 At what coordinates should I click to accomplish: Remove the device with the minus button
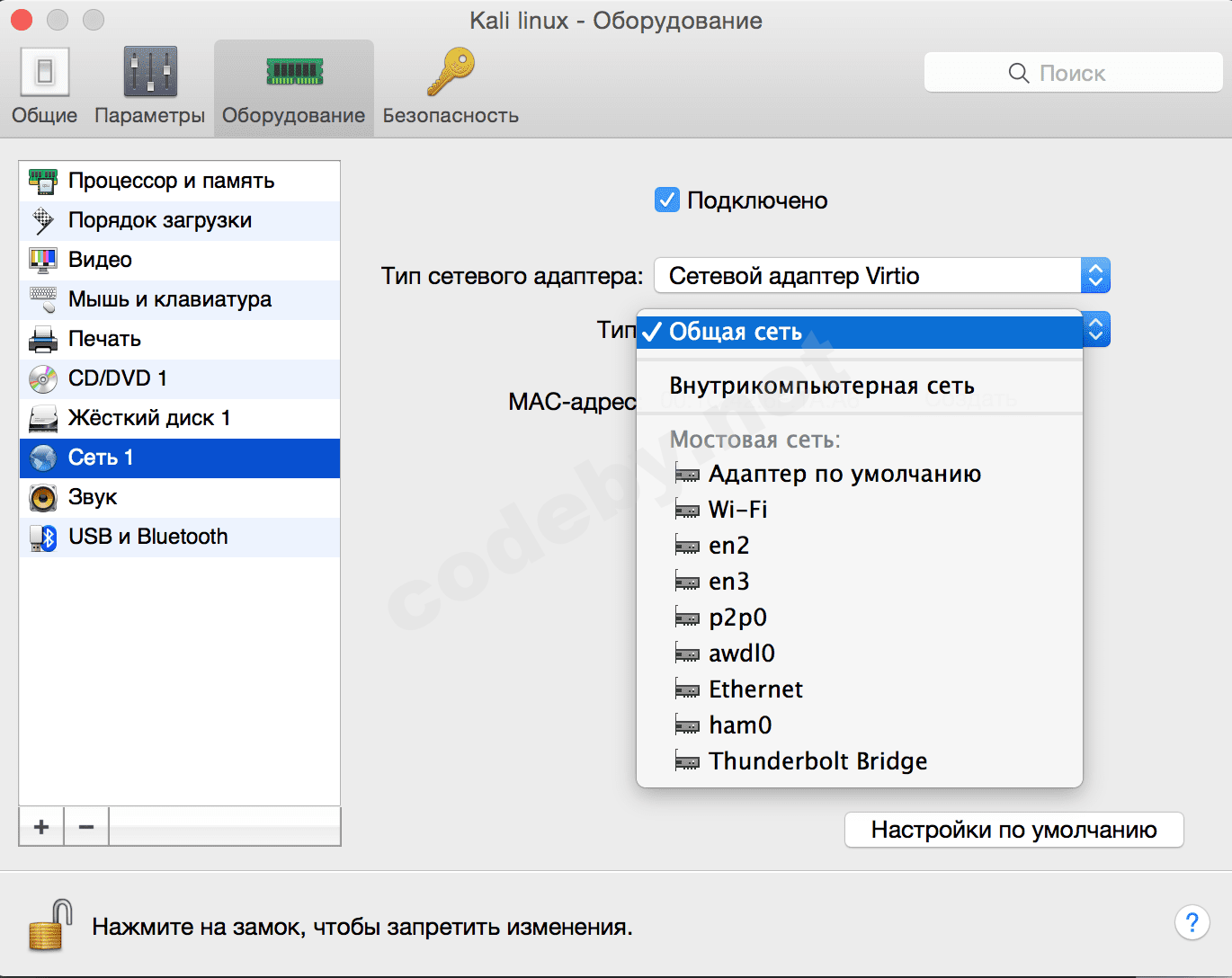(86, 826)
